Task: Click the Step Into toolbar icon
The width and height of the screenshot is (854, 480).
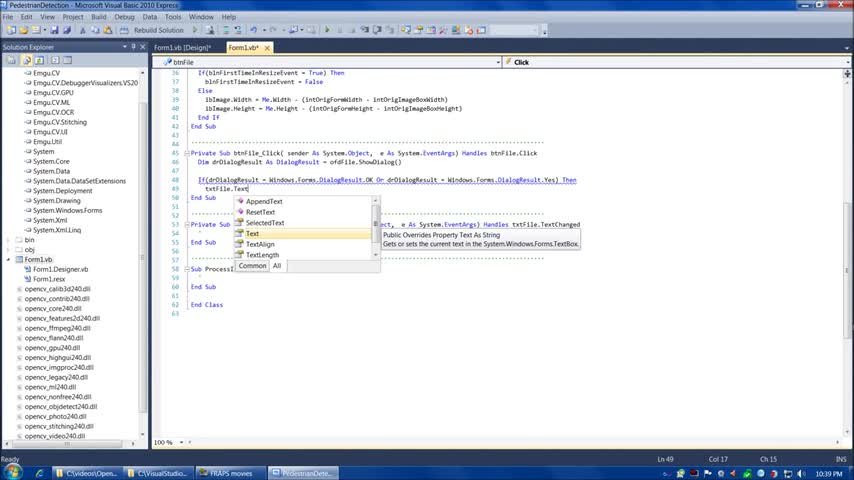Action: click(x=364, y=31)
